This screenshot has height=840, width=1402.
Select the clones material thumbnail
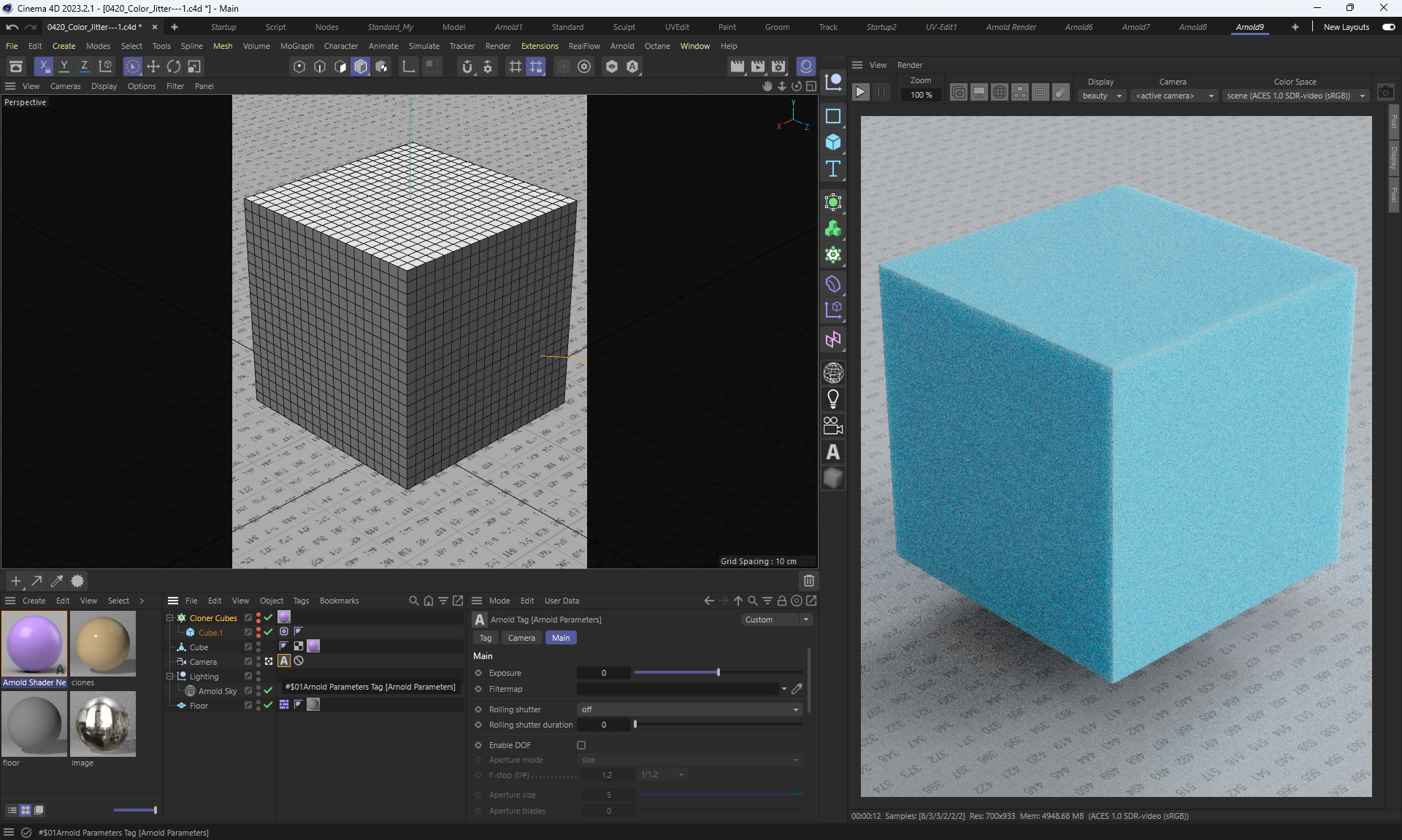(103, 644)
